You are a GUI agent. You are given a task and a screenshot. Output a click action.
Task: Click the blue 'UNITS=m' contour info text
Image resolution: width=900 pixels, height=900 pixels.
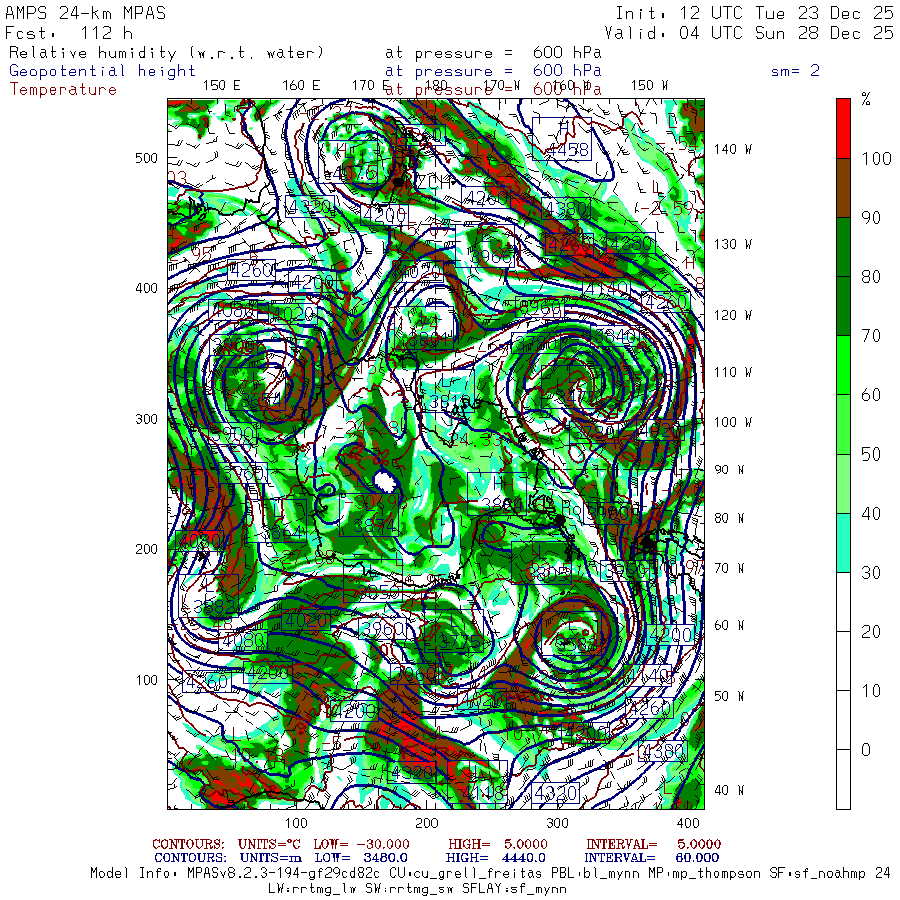270,858
